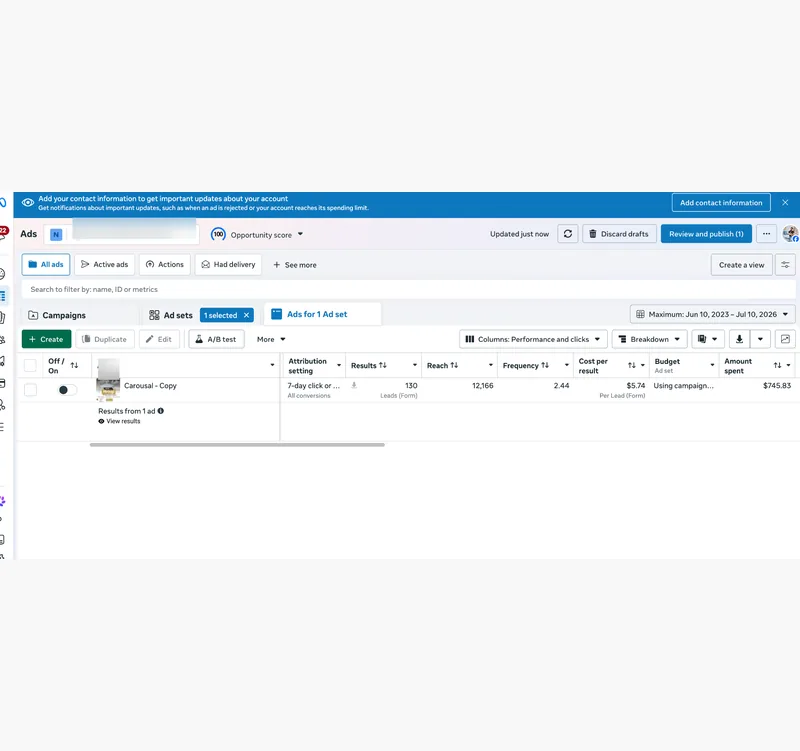Screen dimensions: 800x751
Task: Open the Attribution setting column menu
Action: pyautogui.click(x=339, y=365)
